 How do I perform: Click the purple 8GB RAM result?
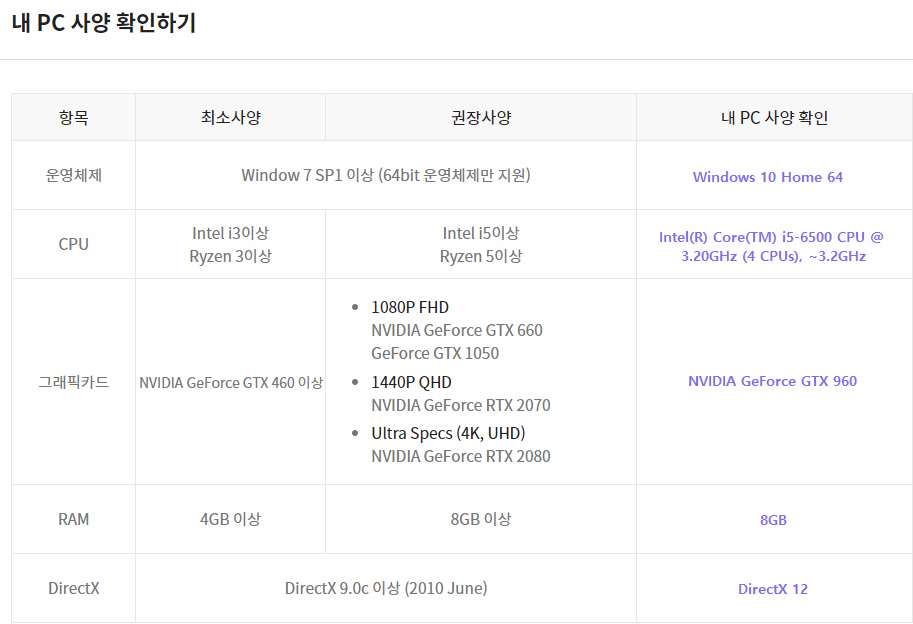click(773, 520)
